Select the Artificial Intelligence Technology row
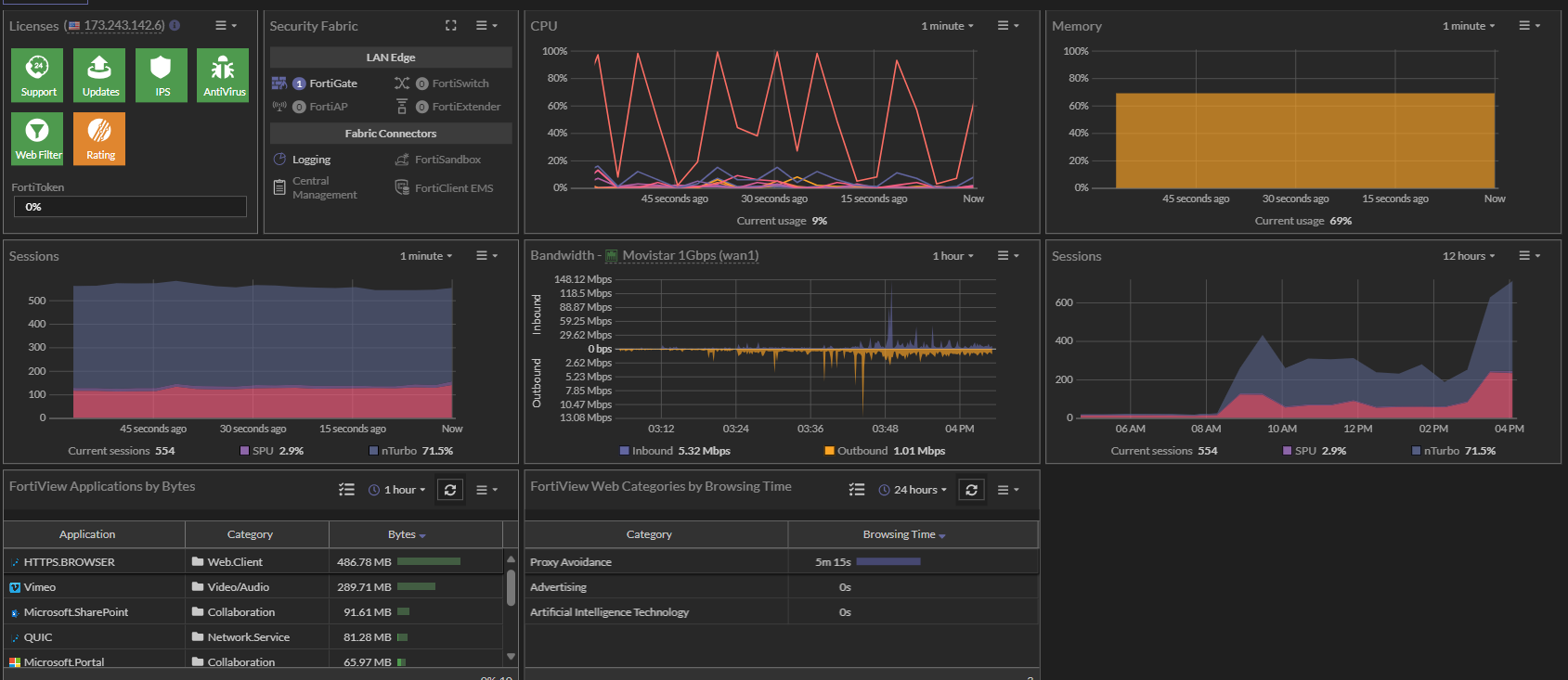 [x=782, y=612]
